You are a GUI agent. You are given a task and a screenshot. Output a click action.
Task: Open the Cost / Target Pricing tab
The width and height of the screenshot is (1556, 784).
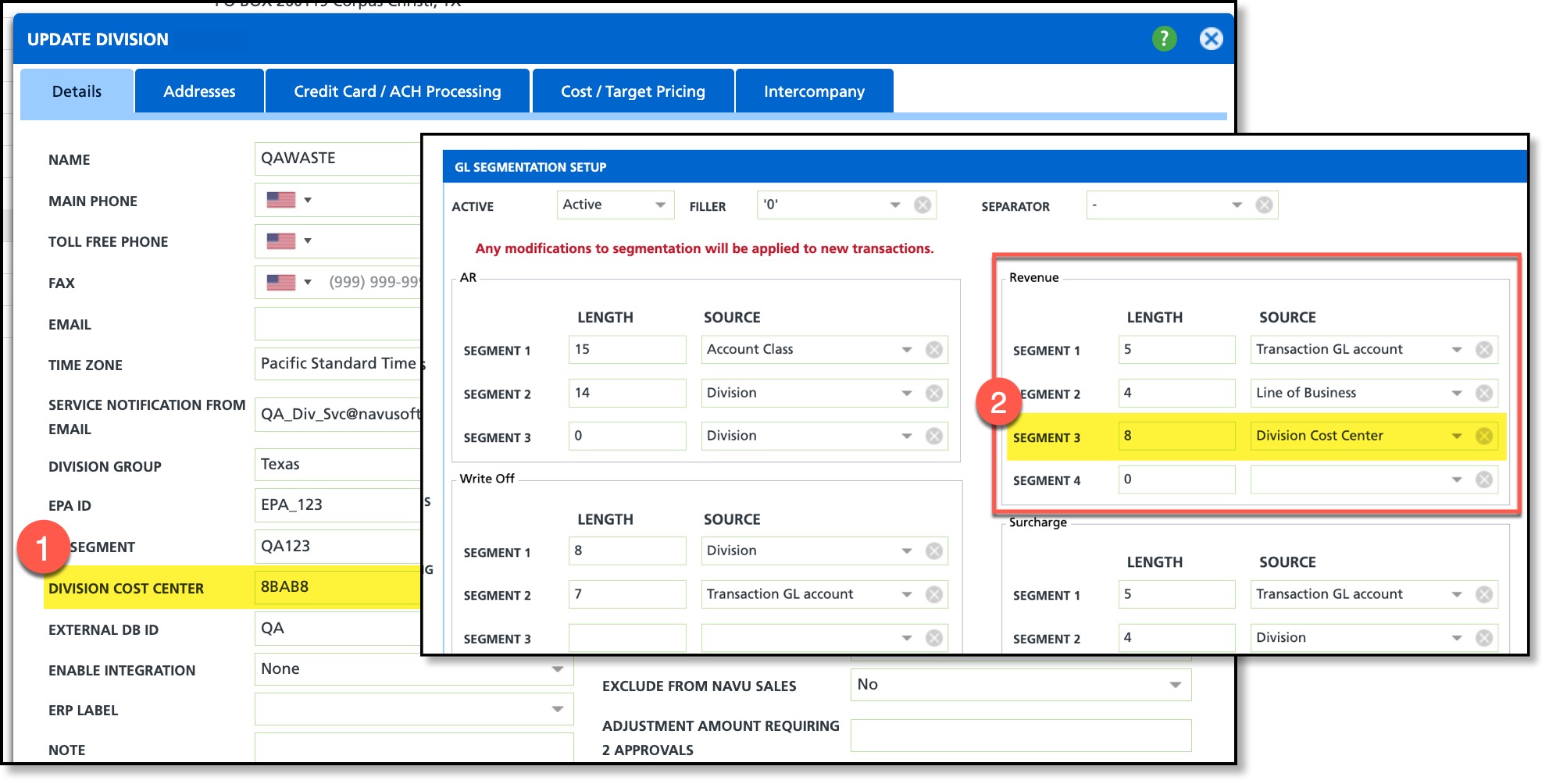click(633, 91)
